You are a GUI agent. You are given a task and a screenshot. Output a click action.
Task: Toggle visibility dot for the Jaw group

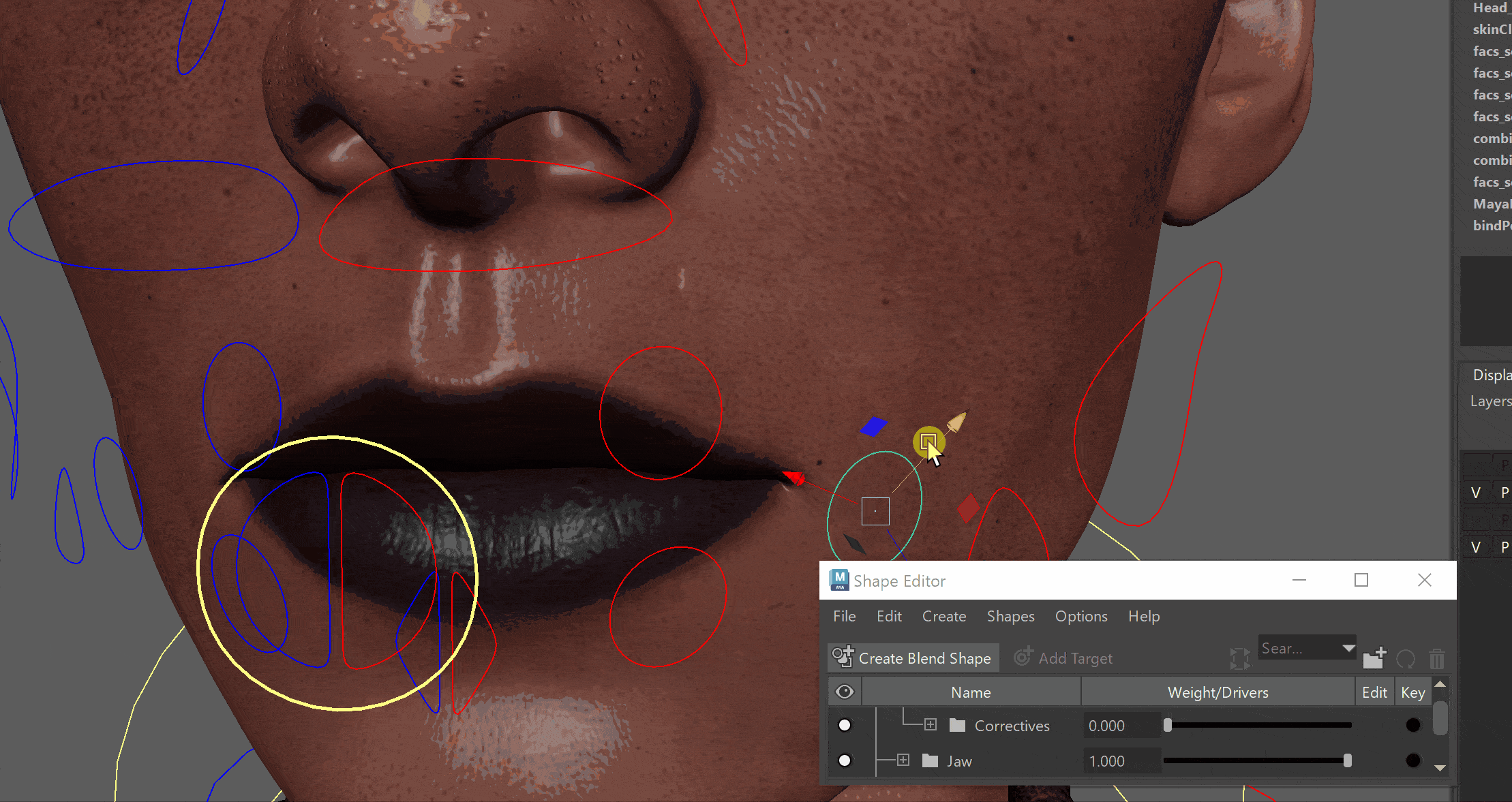pyautogui.click(x=845, y=760)
